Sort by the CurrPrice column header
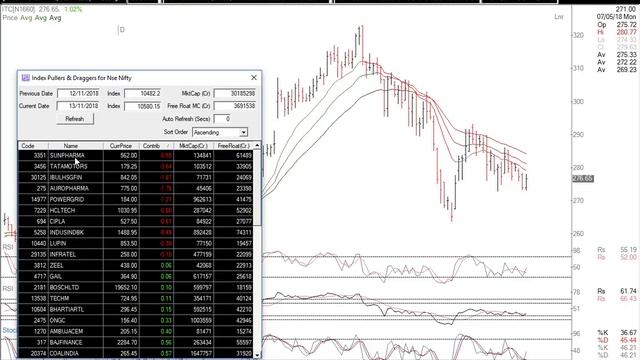This screenshot has width=640, height=360. click(x=121, y=146)
